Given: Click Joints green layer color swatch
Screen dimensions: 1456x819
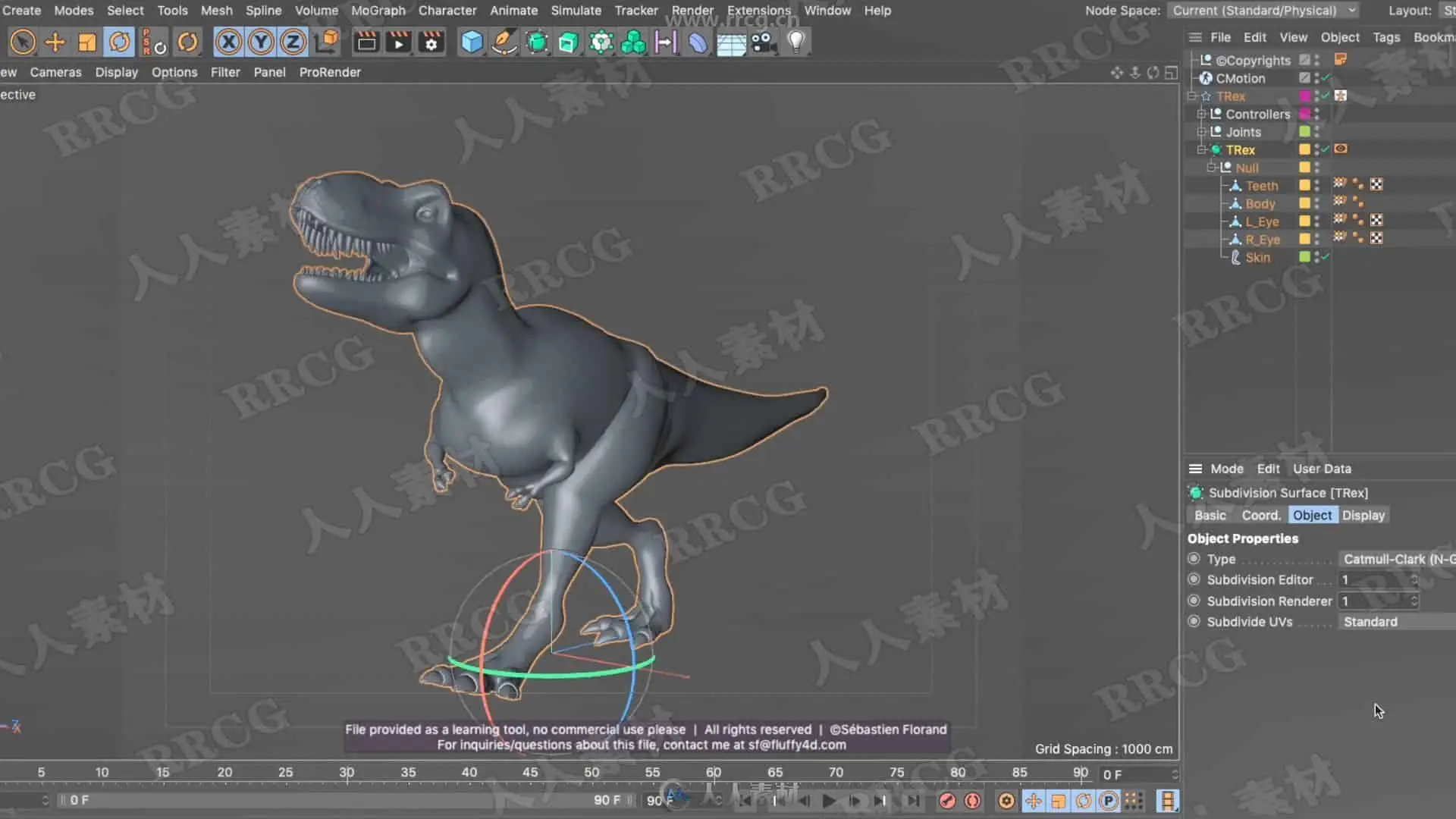Looking at the screenshot, I should click(x=1304, y=132).
